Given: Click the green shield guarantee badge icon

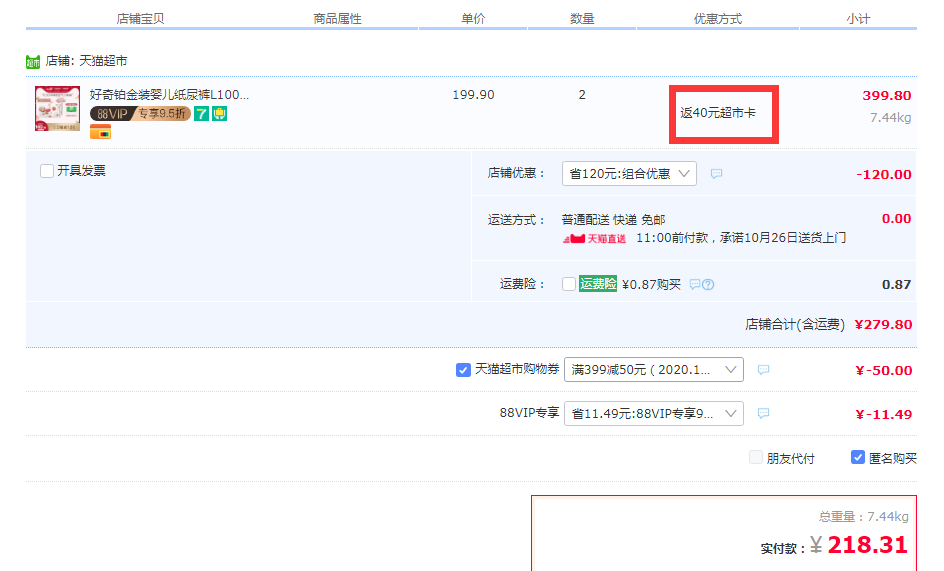Looking at the screenshot, I should (219, 113).
